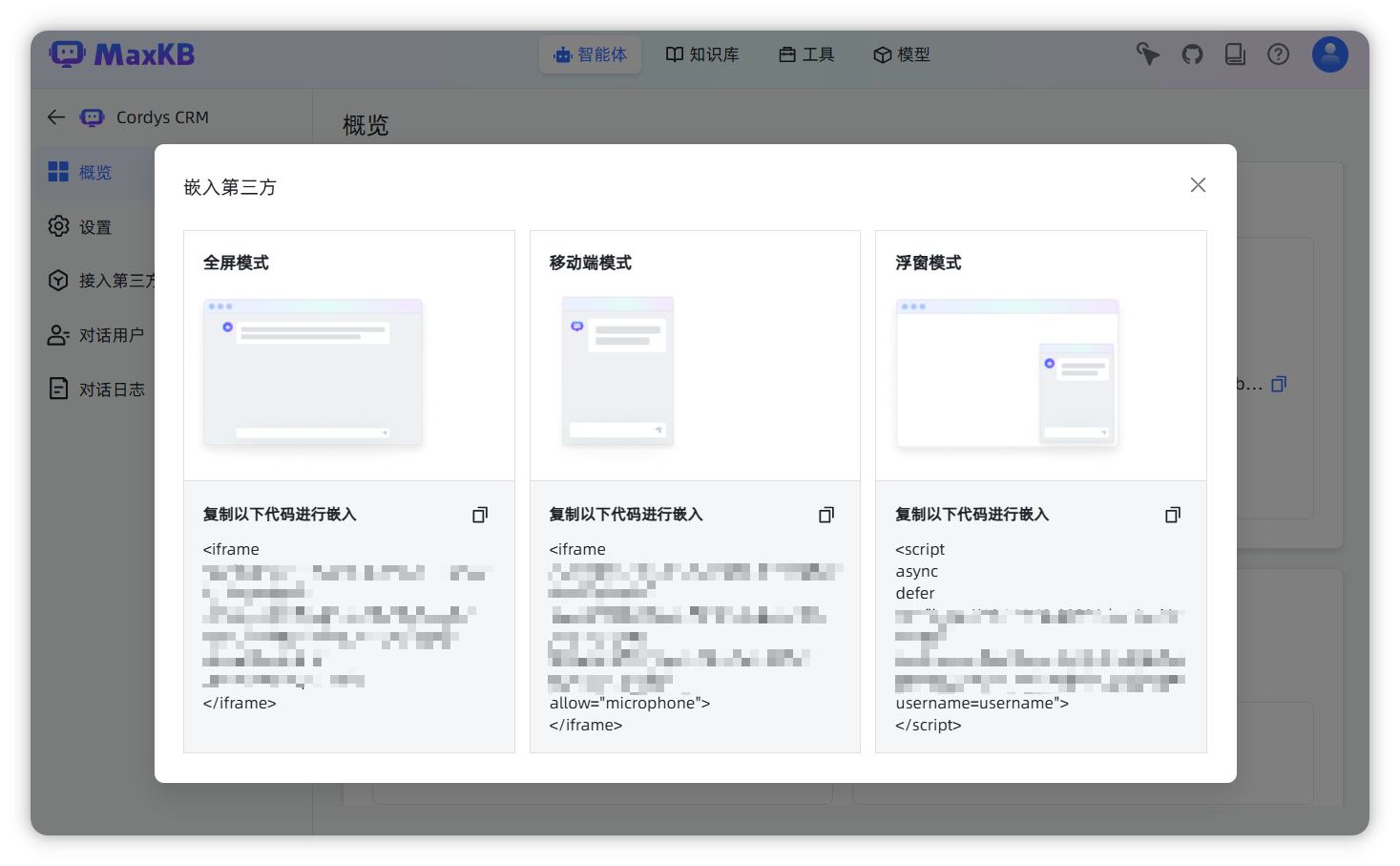The width and height of the screenshot is (1400, 866).
Task: Open 接入第三方 in the sidebar
Action: pyautogui.click(x=100, y=281)
